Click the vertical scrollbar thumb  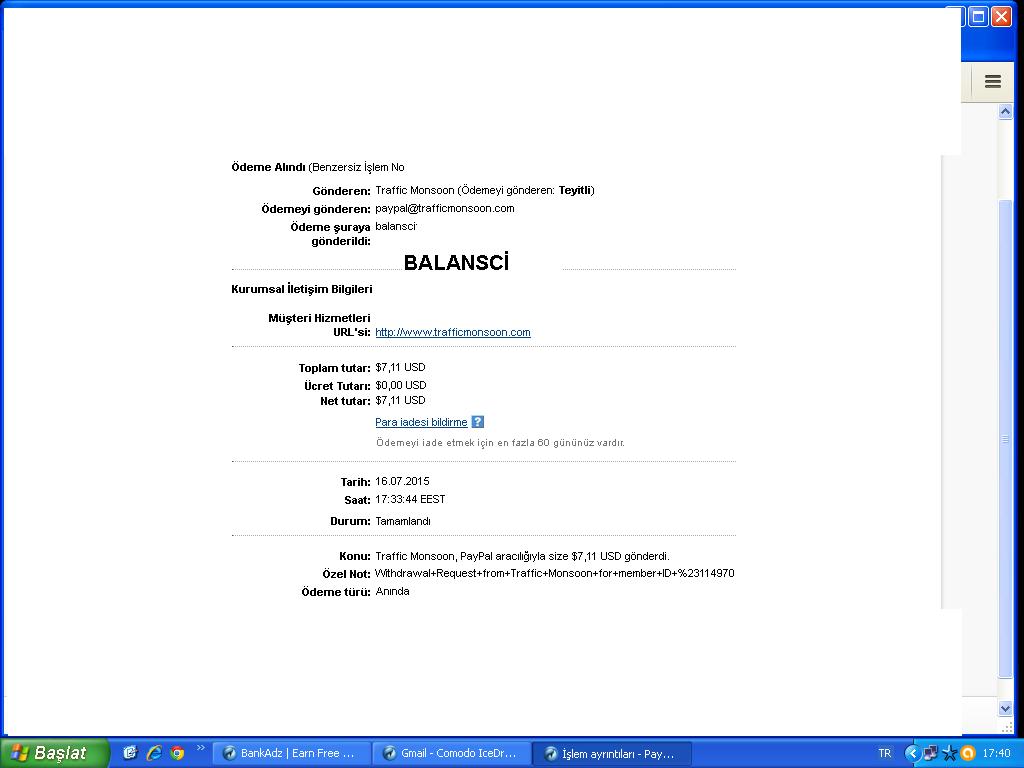(1005, 439)
